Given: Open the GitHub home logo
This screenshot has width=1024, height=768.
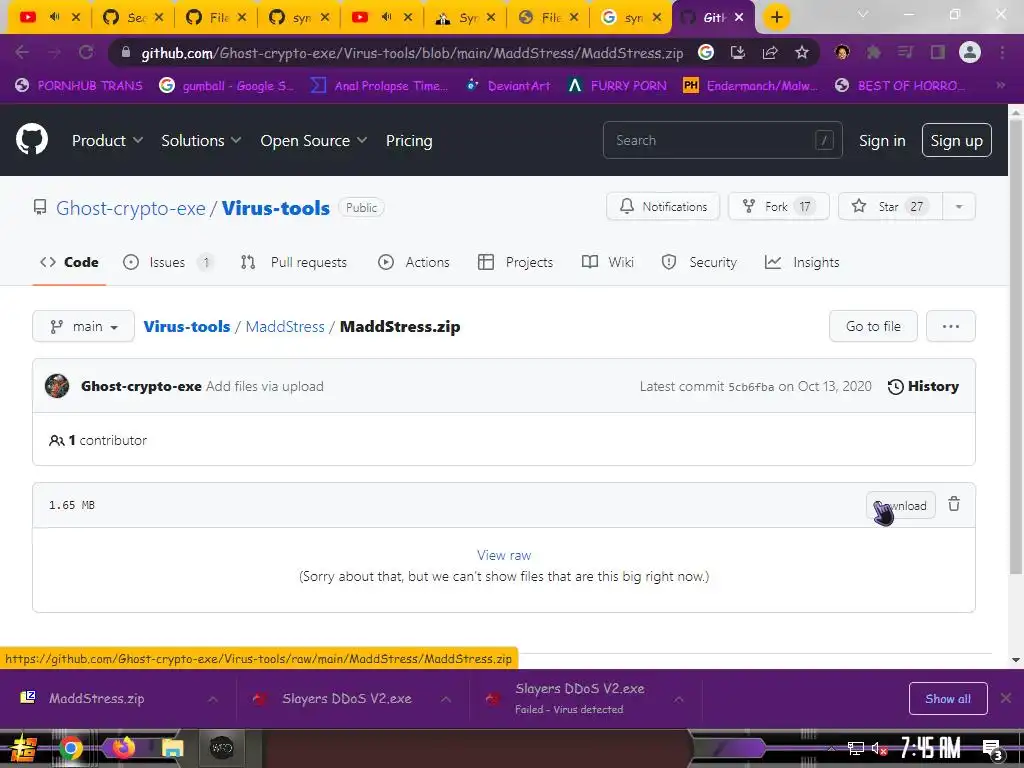Looking at the screenshot, I should tap(32, 139).
